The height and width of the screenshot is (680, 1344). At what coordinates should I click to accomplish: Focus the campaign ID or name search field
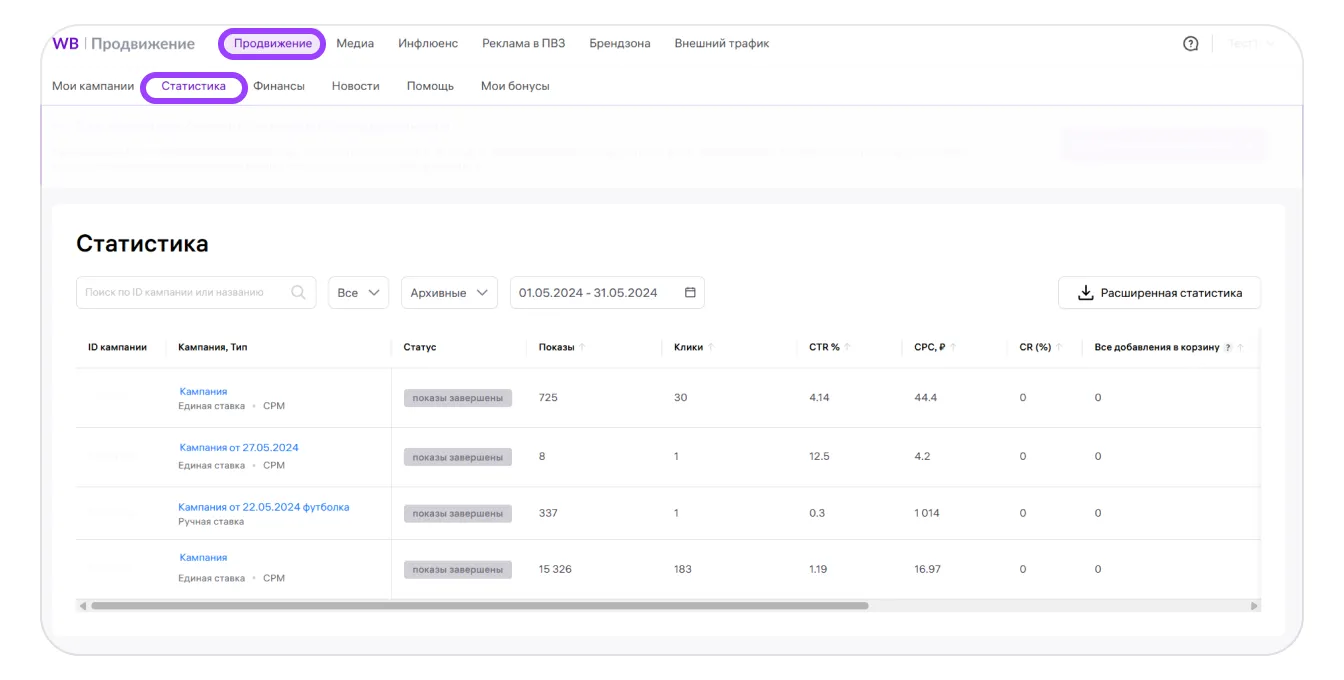(185, 293)
